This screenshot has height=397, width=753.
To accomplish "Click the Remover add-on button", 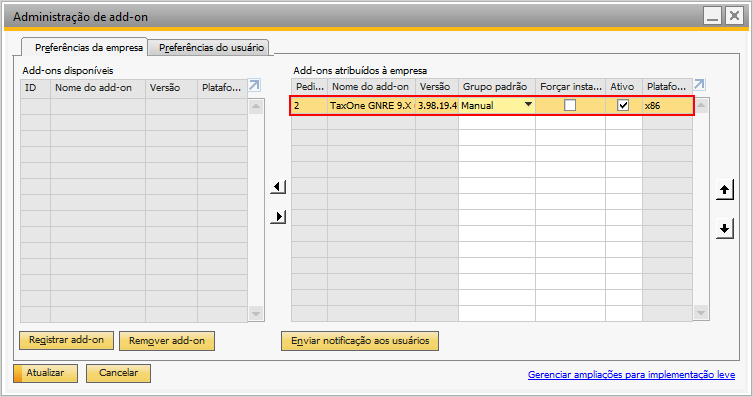I will tap(167, 341).
